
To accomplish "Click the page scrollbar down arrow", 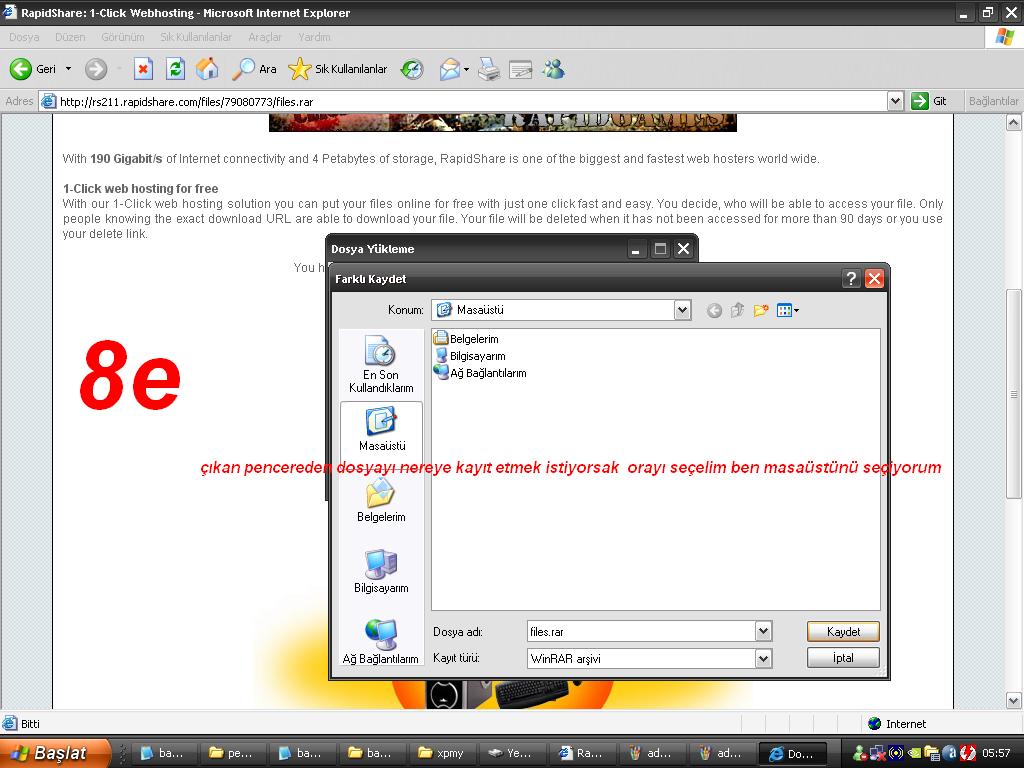I will 1014,701.
